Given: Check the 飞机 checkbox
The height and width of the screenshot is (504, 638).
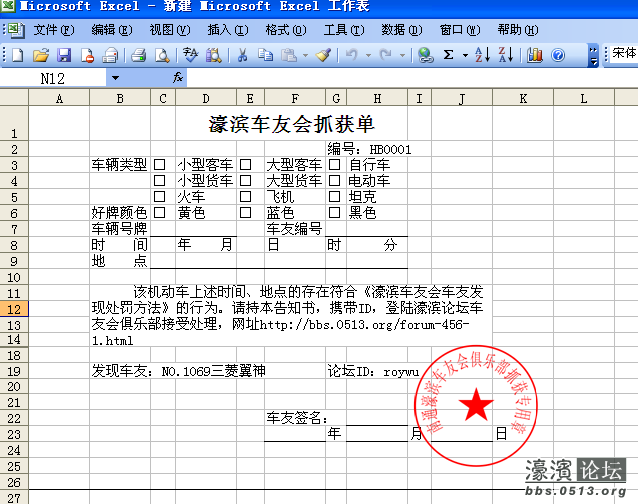Looking at the screenshot, I should point(245,197).
